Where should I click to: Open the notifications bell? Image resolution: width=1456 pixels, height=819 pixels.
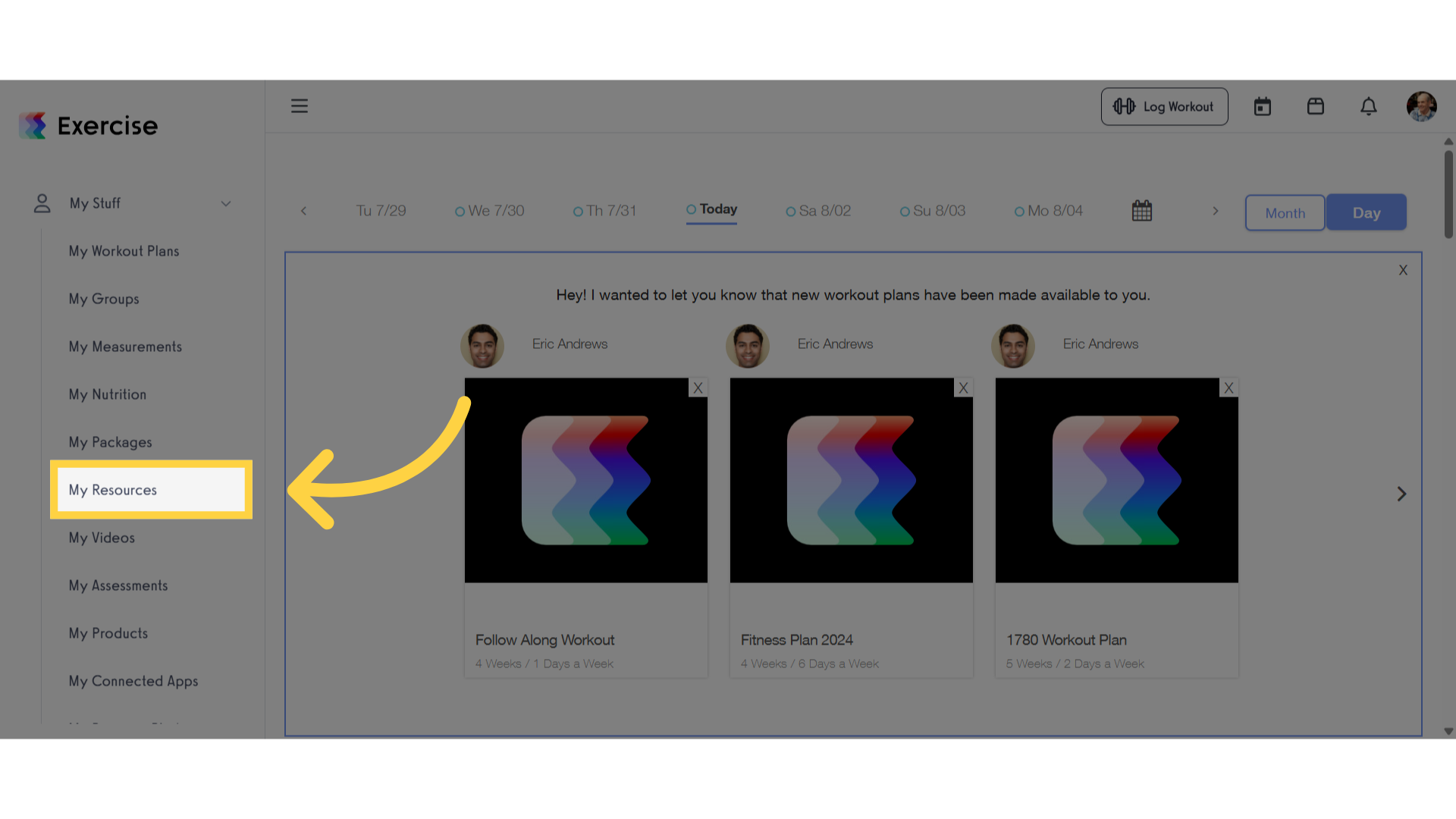1369,107
